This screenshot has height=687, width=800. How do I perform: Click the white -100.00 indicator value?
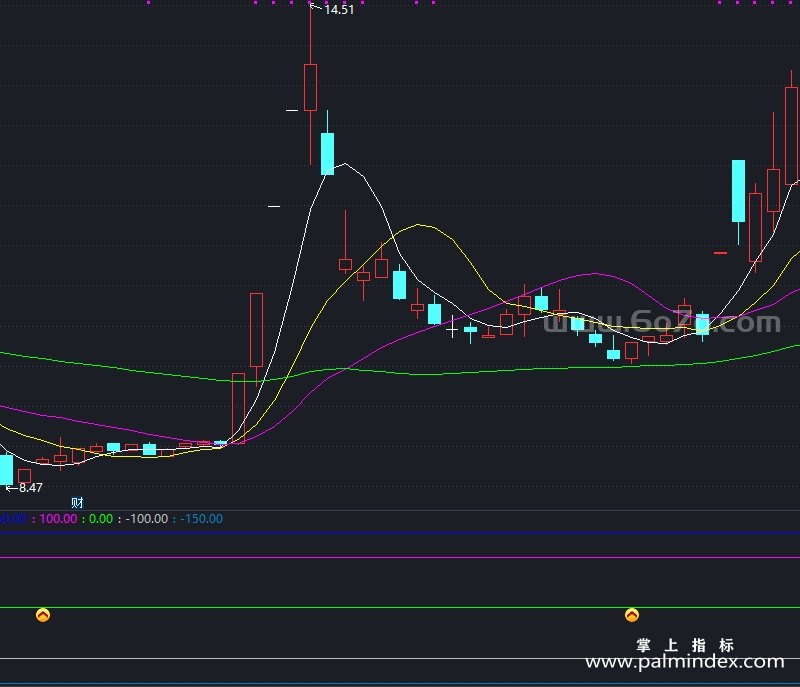point(146,519)
